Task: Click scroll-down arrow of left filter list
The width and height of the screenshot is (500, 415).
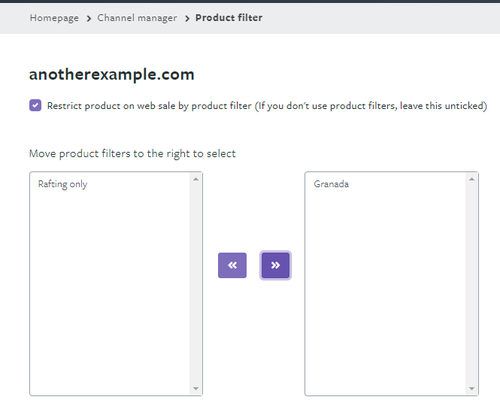Action: [x=196, y=388]
